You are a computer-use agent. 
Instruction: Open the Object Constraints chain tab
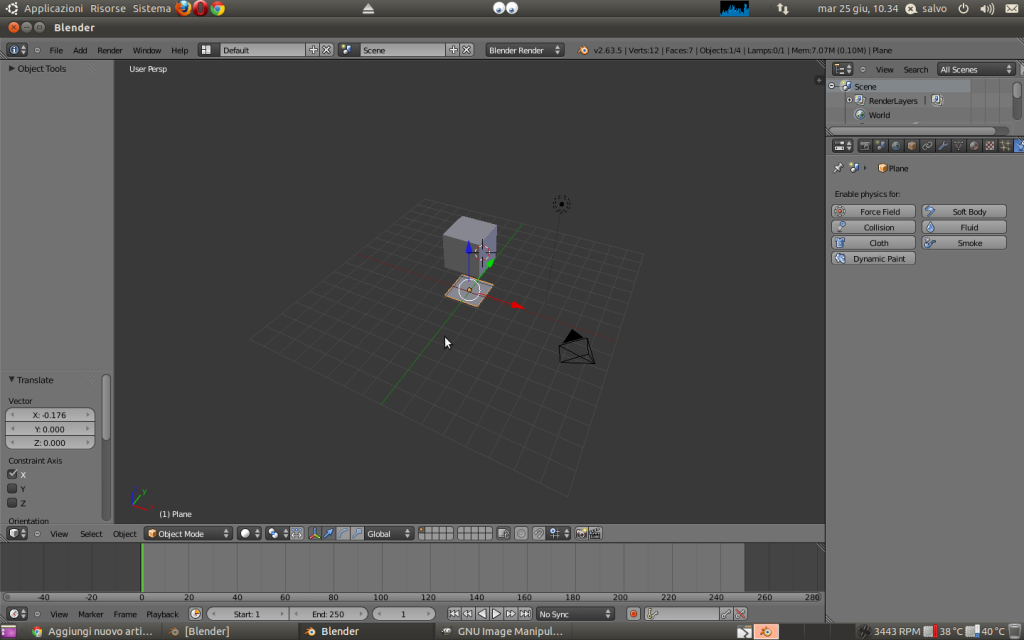[x=927, y=145]
